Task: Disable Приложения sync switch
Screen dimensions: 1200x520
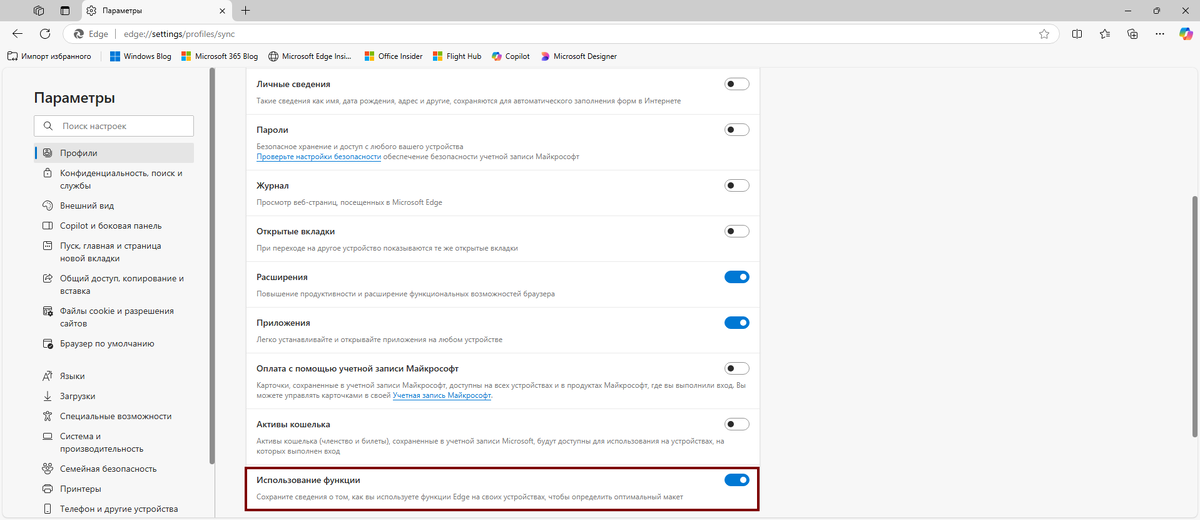Action: coord(737,322)
